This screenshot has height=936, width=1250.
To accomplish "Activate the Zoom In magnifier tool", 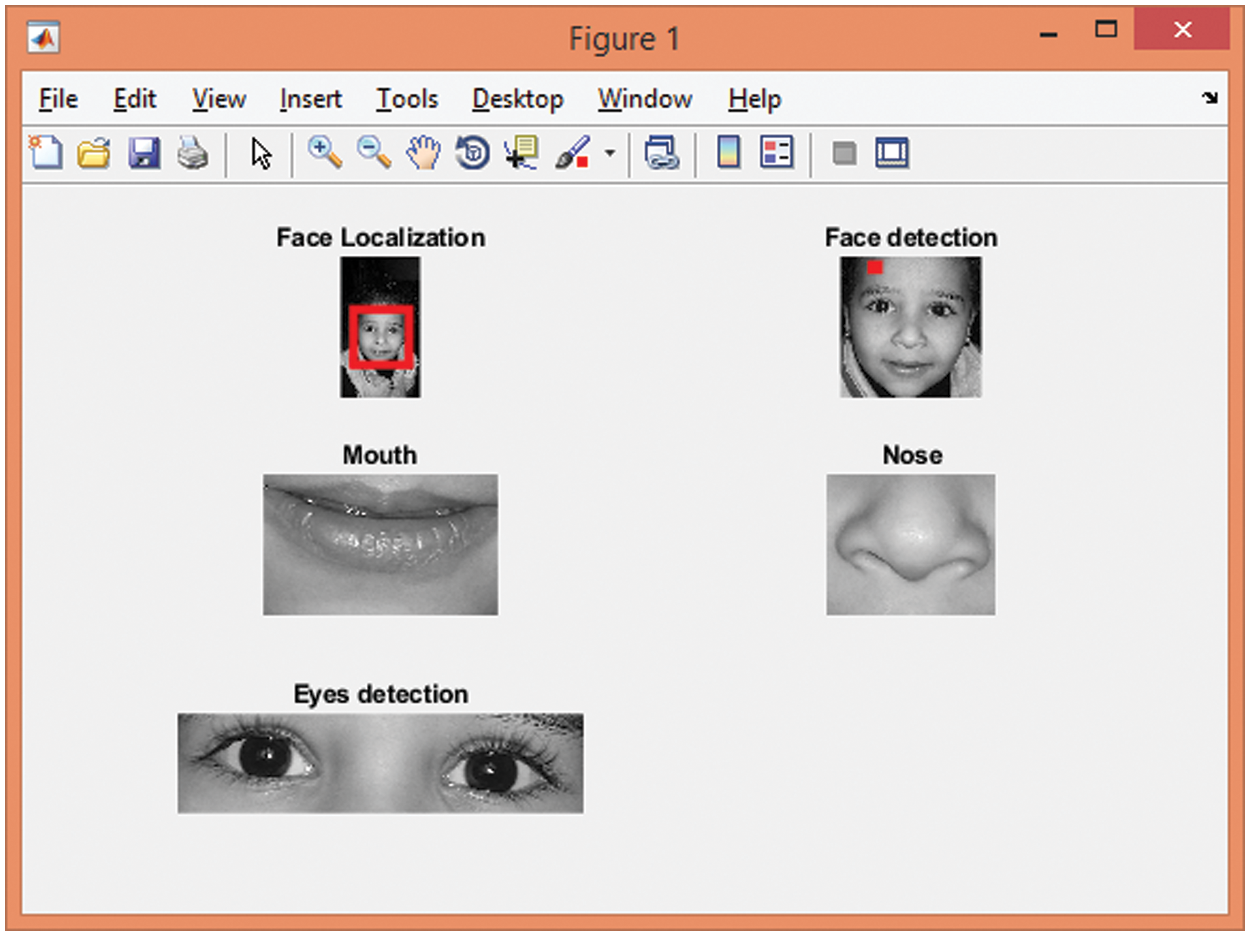I will pos(324,153).
